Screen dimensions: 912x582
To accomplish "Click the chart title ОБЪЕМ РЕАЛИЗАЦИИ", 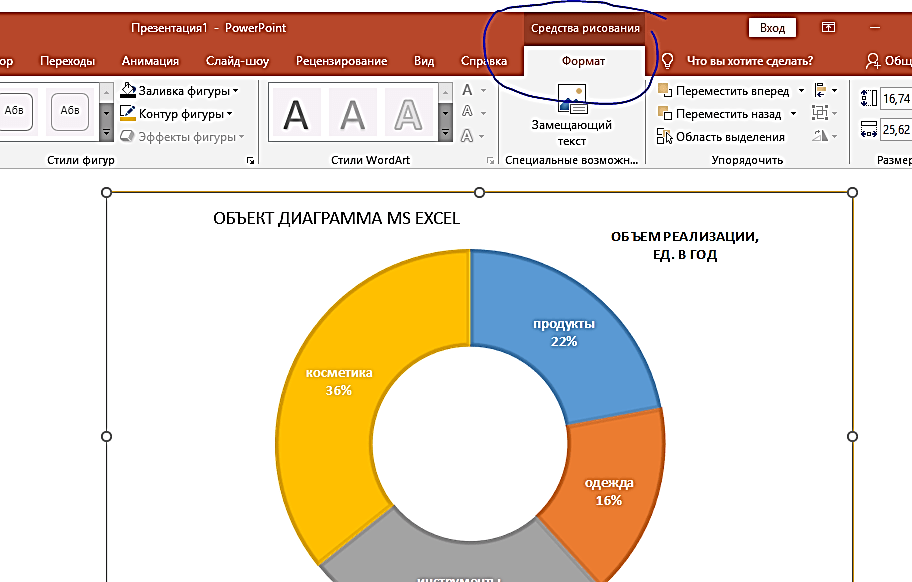I will 685,245.
